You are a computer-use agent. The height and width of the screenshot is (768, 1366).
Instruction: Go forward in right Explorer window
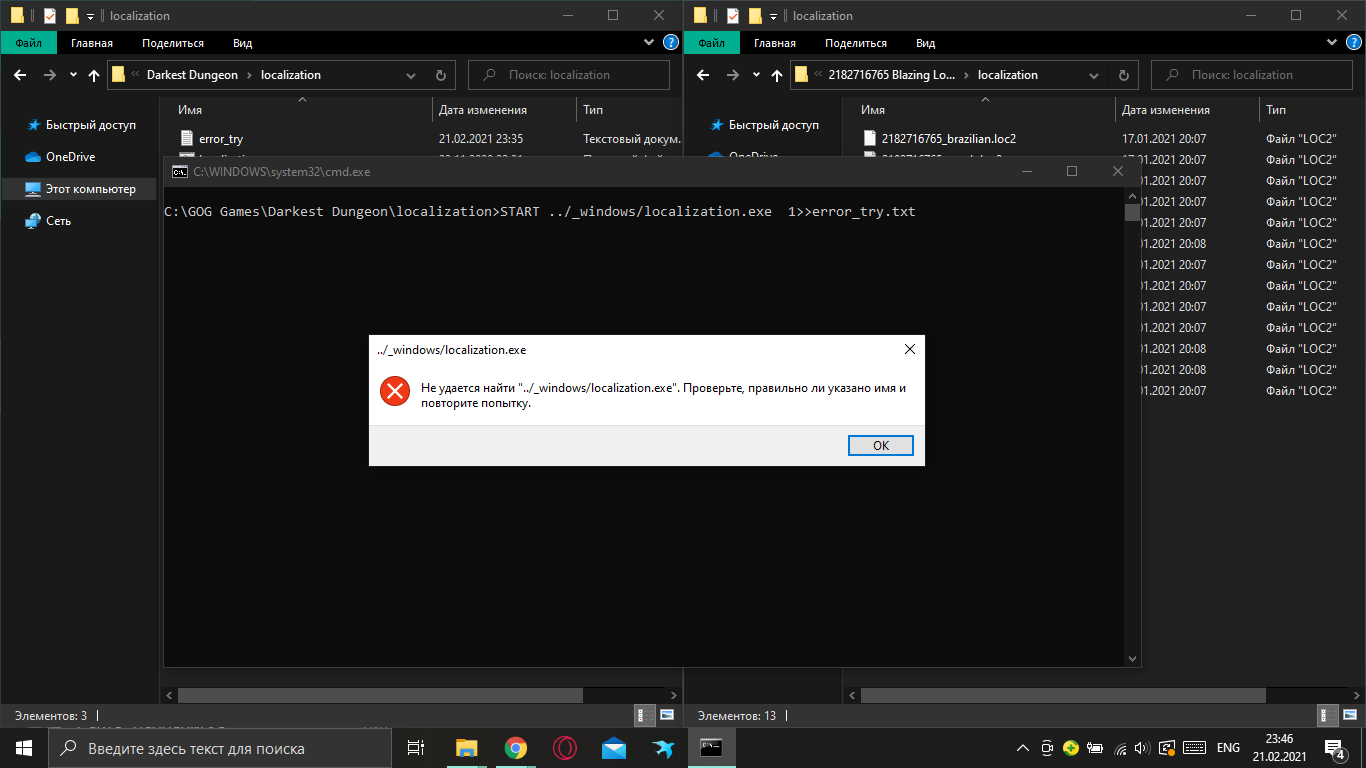point(732,75)
